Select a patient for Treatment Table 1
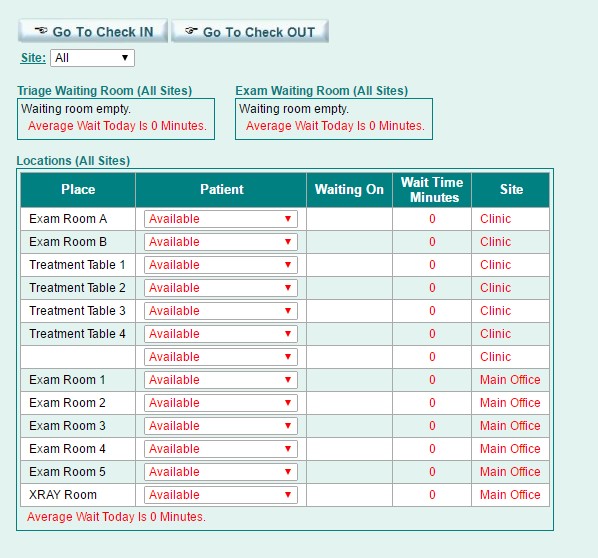The height and width of the screenshot is (558, 598). [221, 265]
